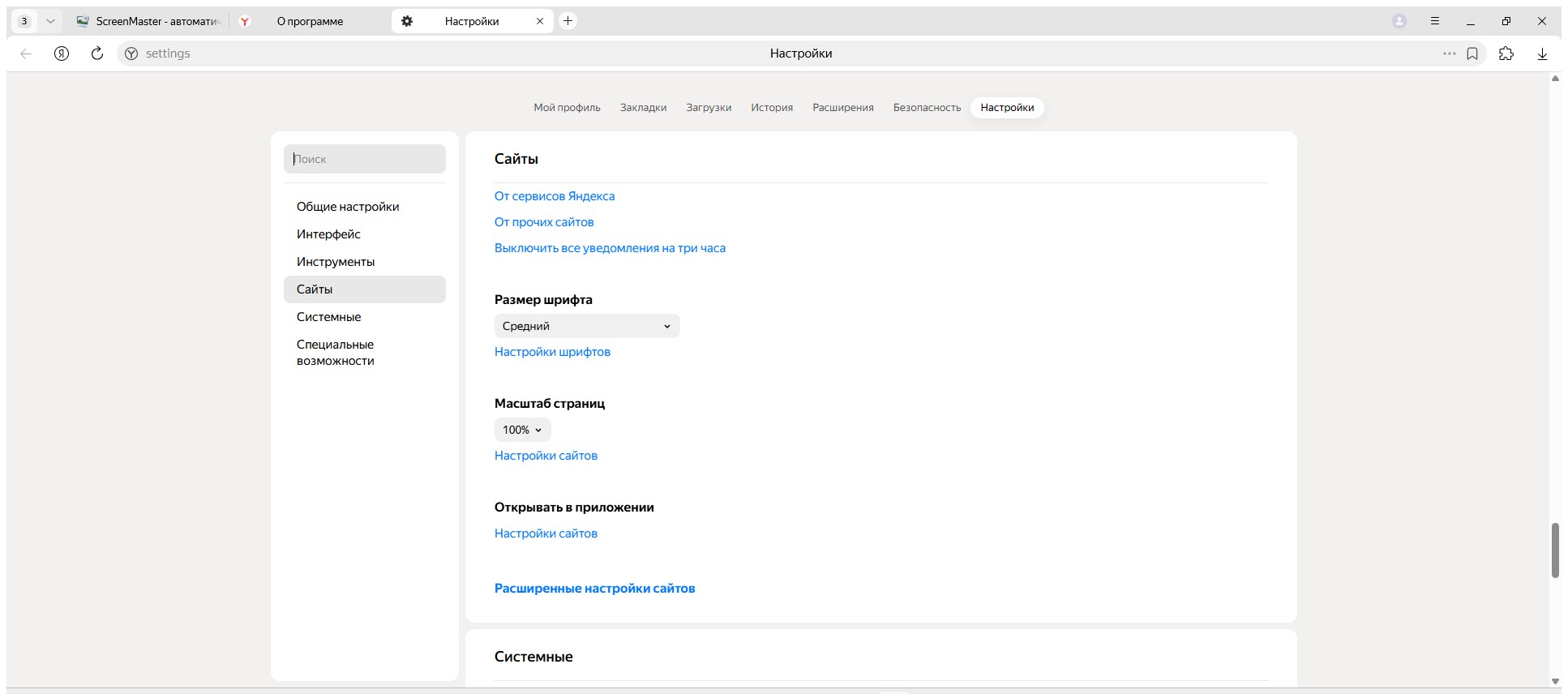Expand the tab list chevron
The height and width of the screenshot is (694, 1568).
pyautogui.click(x=50, y=21)
